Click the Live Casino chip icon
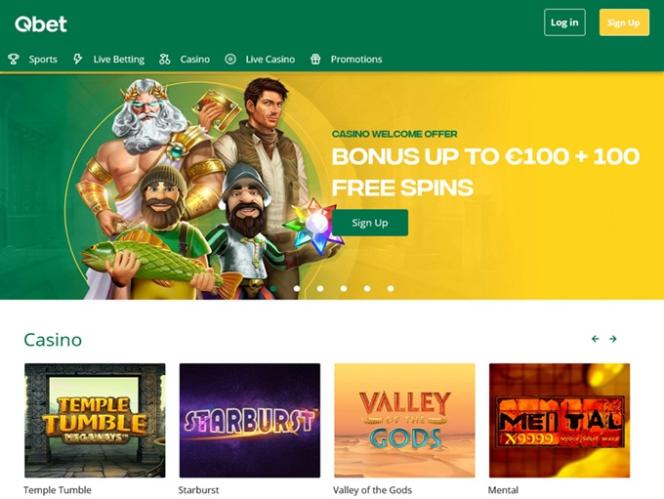 click(230, 59)
